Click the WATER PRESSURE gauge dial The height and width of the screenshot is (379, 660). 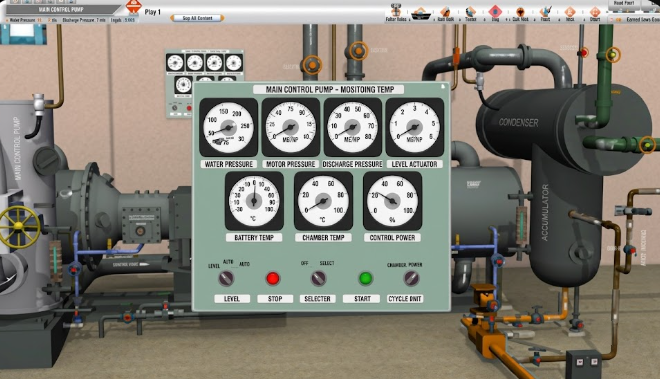pos(228,128)
